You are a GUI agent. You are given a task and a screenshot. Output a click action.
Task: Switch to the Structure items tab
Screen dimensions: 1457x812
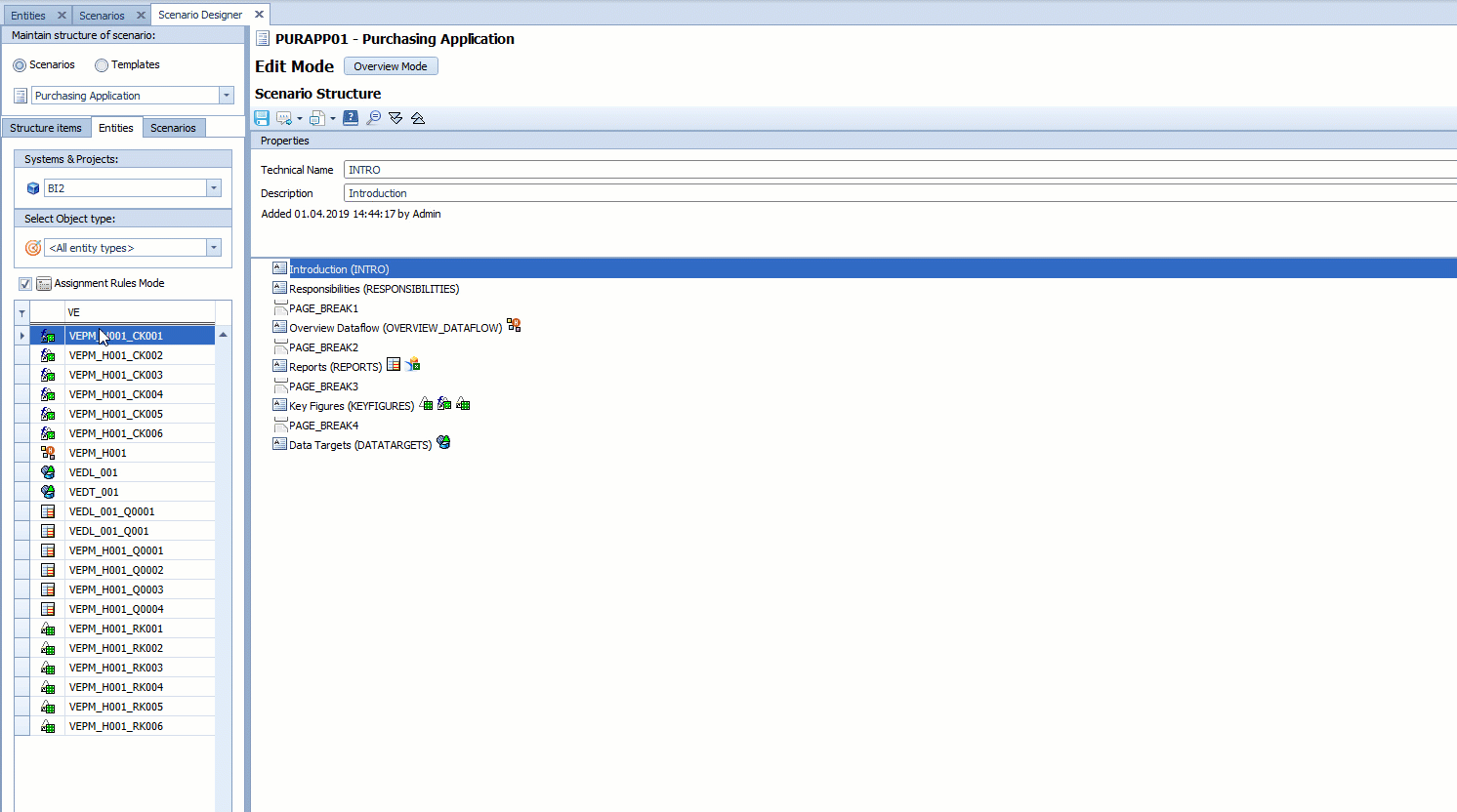[x=46, y=127]
